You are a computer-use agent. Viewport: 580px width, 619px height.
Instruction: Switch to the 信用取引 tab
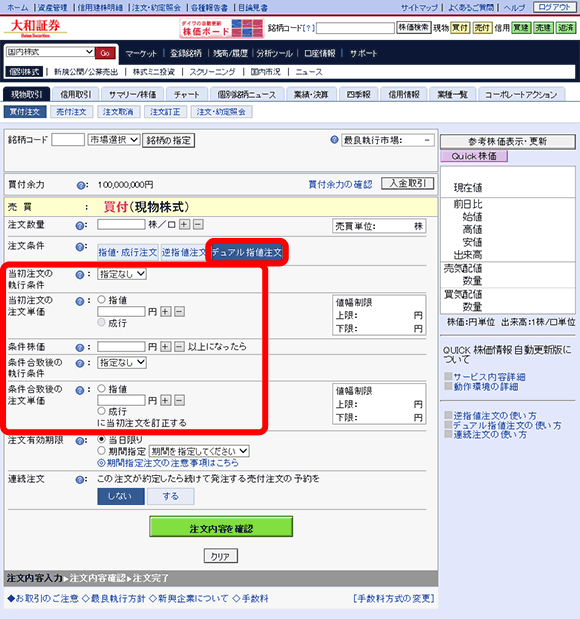pyautogui.click(x=76, y=94)
